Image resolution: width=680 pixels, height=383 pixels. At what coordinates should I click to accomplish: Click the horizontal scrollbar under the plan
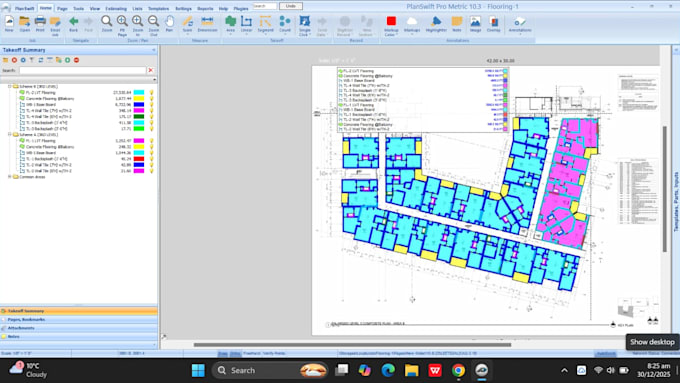click(x=352, y=345)
